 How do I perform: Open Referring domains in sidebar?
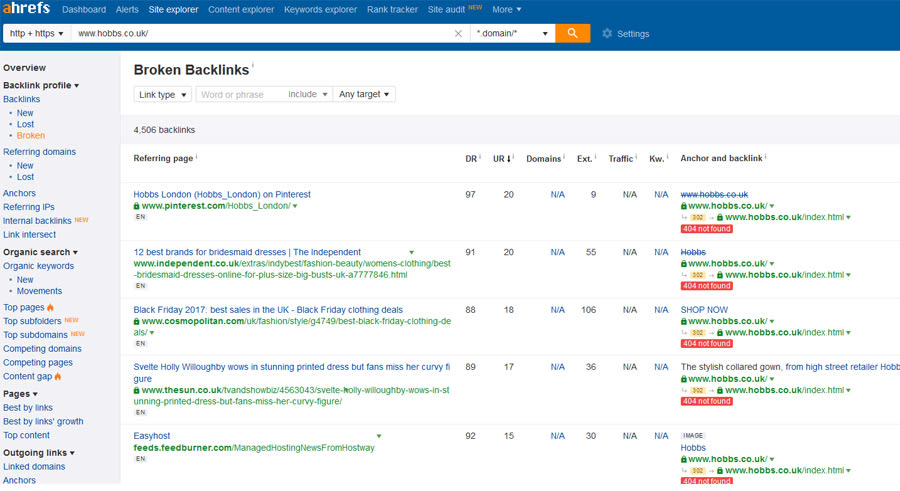click(39, 152)
